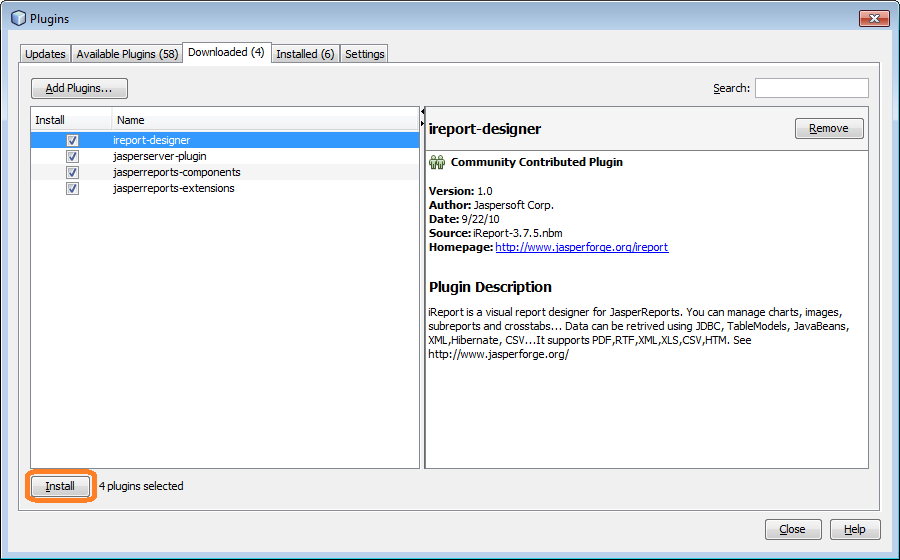Click the Plugins window cube icon

(17, 19)
